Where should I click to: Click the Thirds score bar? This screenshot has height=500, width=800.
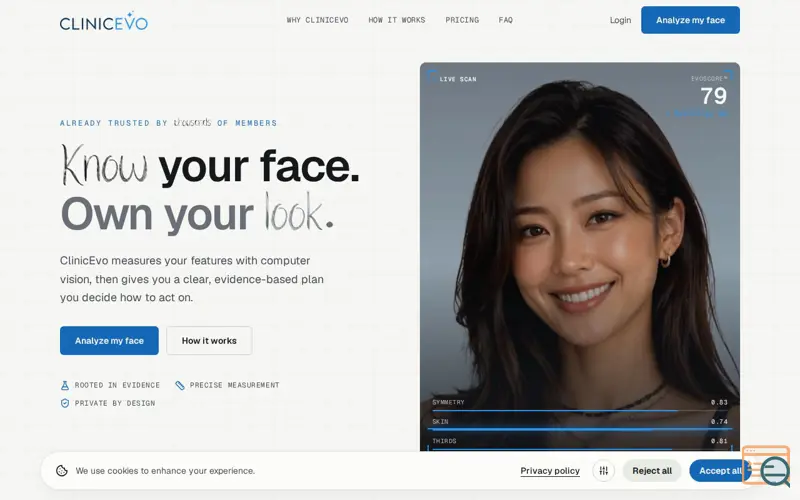(x=580, y=449)
